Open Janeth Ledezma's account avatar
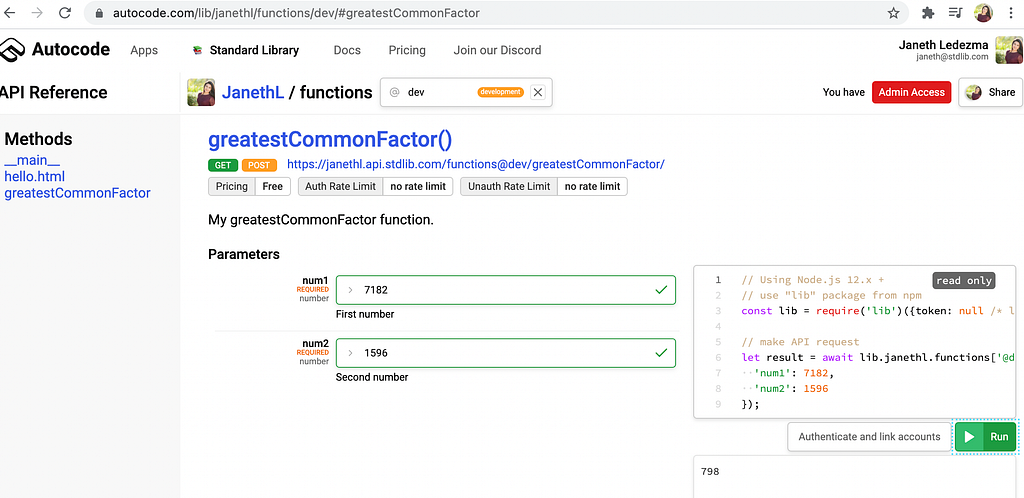This screenshot has height=498, width=1024. (x=1009, y=50)
